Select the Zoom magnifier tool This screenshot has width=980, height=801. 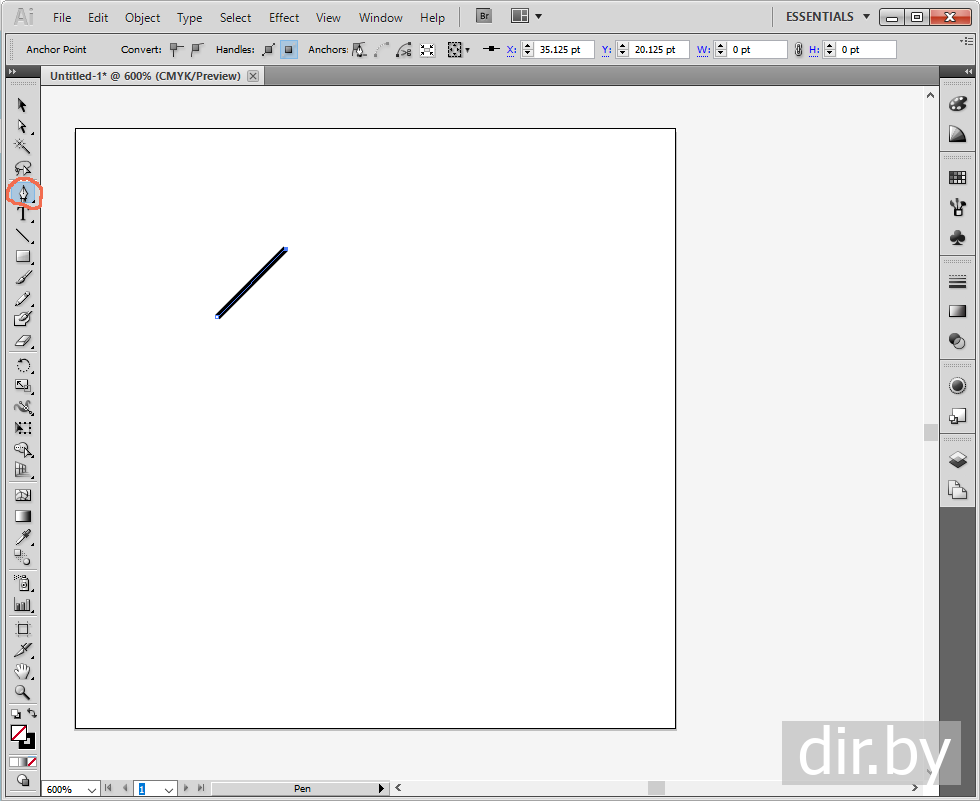point(23,692)
